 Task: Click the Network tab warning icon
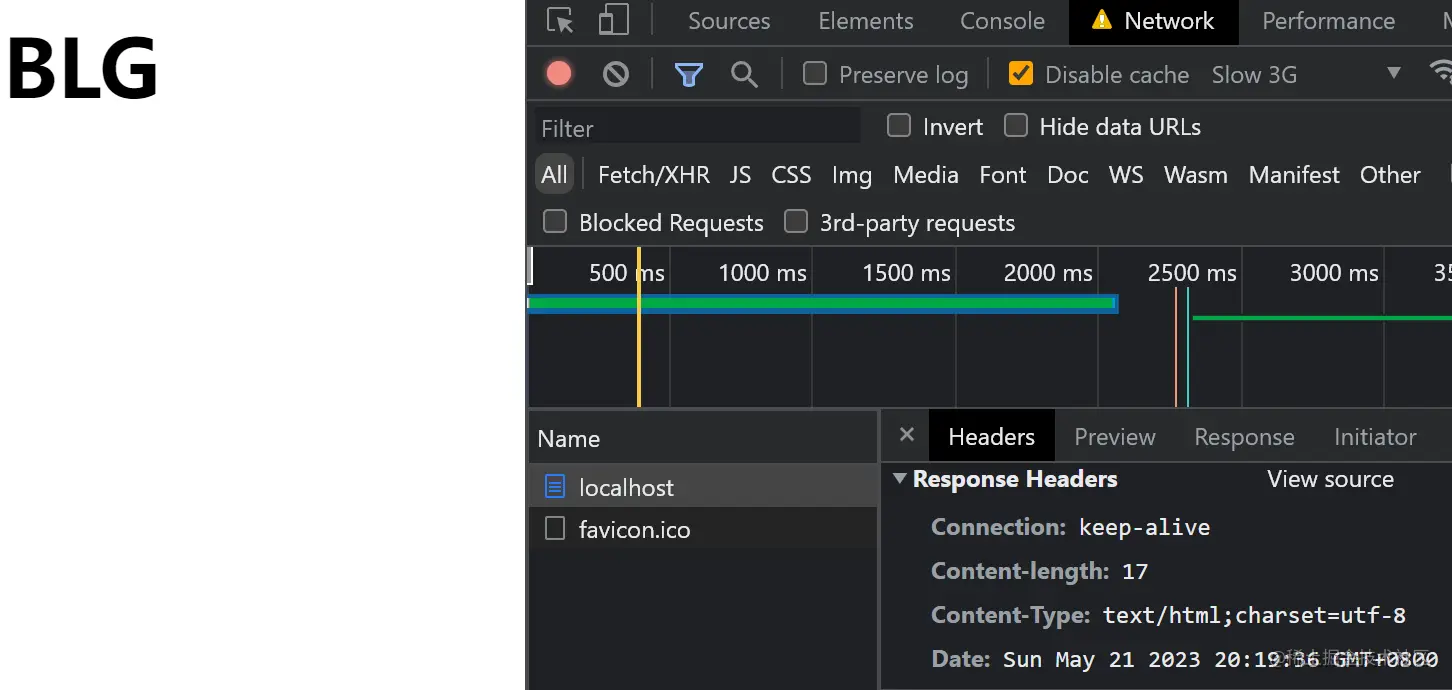tap(1101, 20)
